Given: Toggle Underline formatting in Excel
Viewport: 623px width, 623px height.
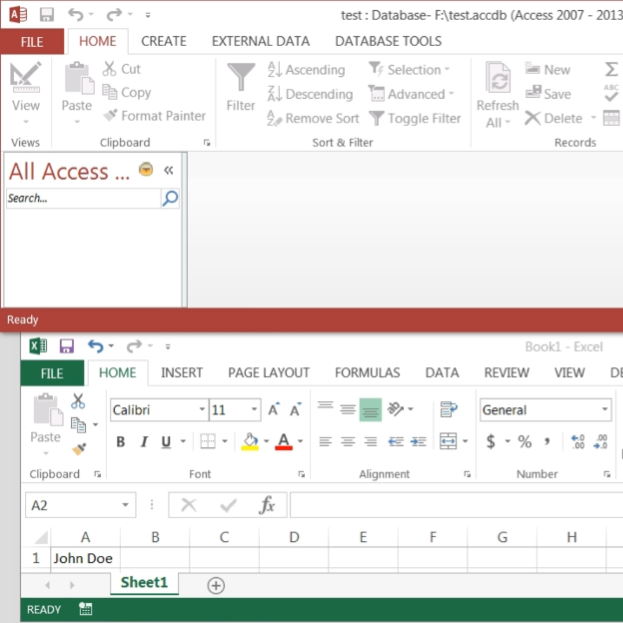Looking at the screenshot, I should (166, 441).
